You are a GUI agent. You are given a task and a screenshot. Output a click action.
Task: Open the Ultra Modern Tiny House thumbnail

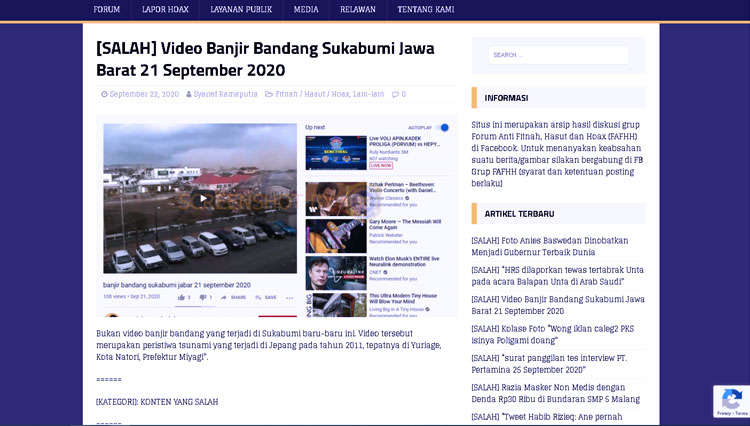coord(336,305)
